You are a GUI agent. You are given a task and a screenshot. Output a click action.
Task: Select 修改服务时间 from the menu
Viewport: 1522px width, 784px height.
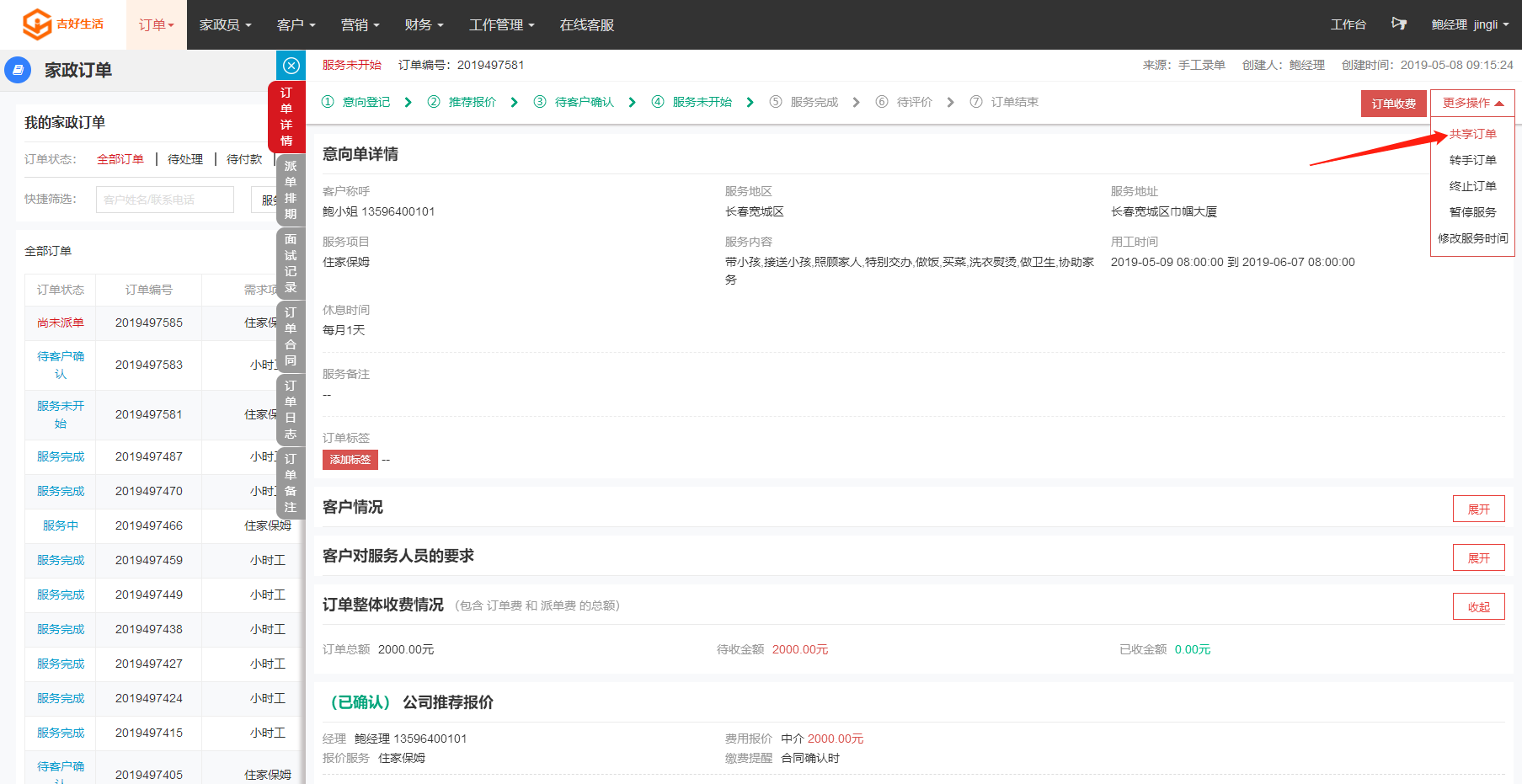point(1473,238)
